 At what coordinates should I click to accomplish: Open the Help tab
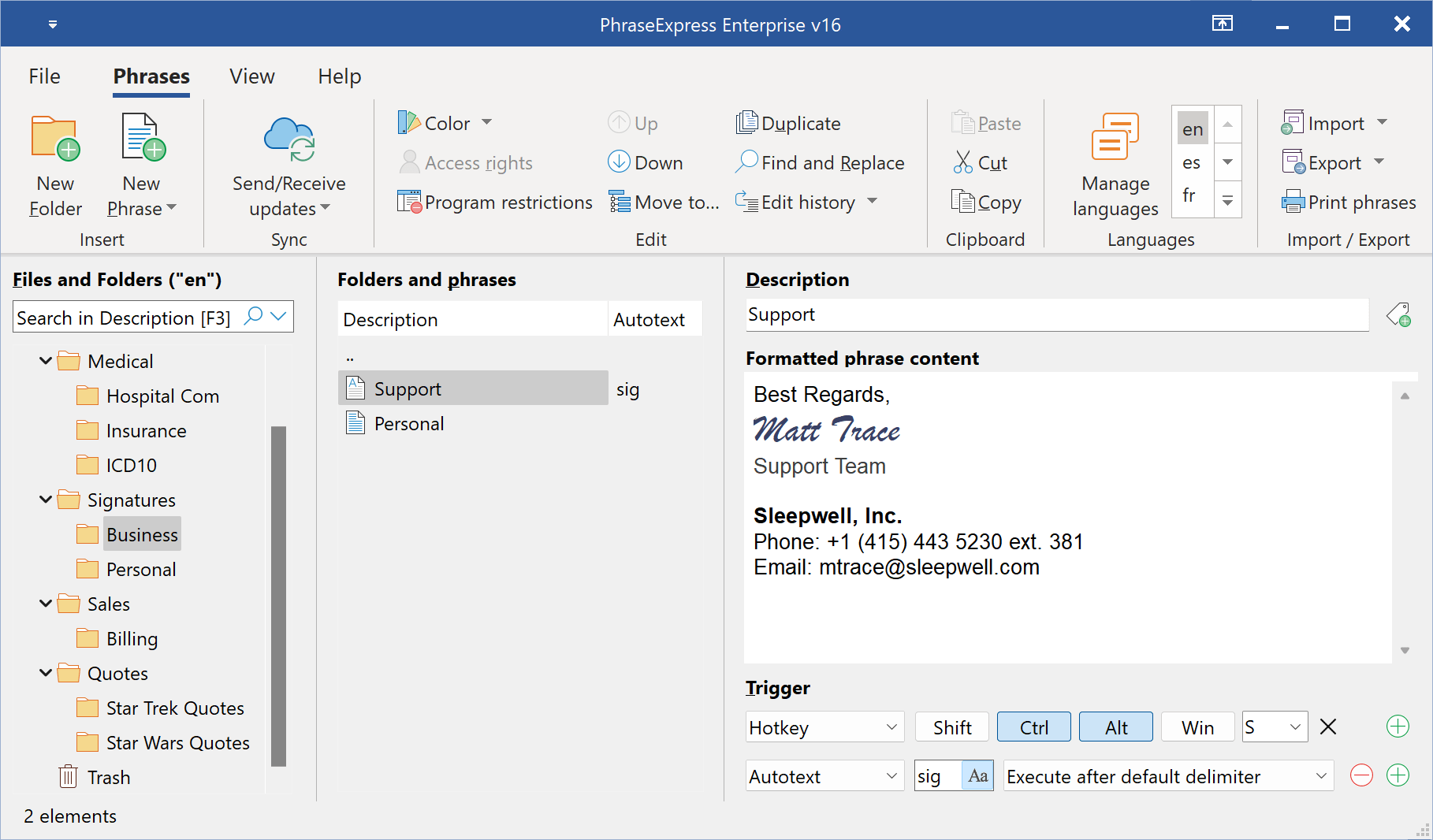[x=340, y=76]
